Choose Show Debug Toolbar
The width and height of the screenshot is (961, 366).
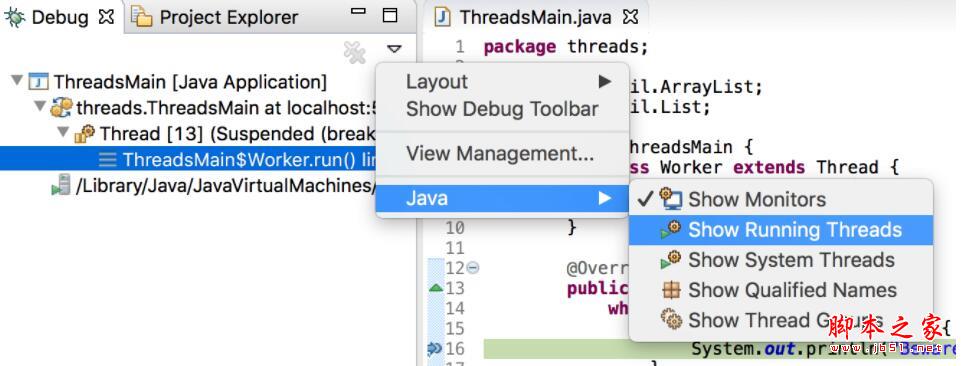502,109
